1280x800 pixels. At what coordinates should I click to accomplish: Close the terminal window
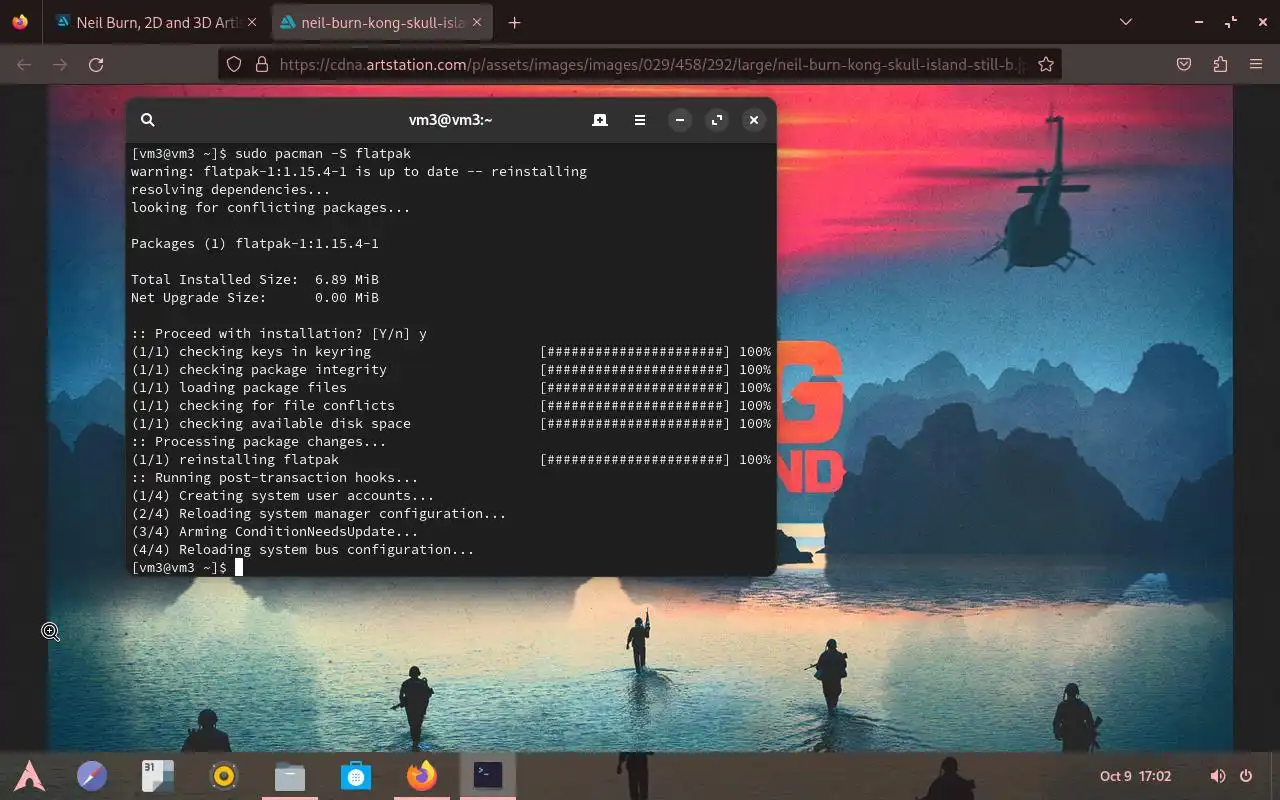(x=754, y=120)
